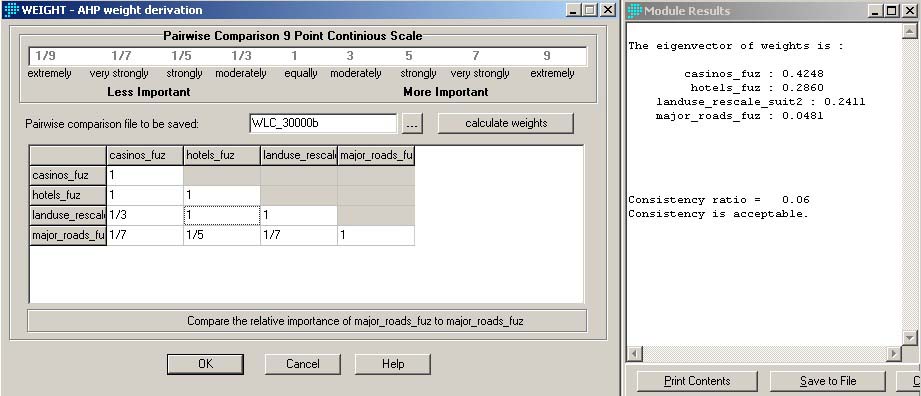Screen dimensions: 921x396
Task: Close the WEIGHT AHP window
Action: pyautogui.click(x=608, y=10)
